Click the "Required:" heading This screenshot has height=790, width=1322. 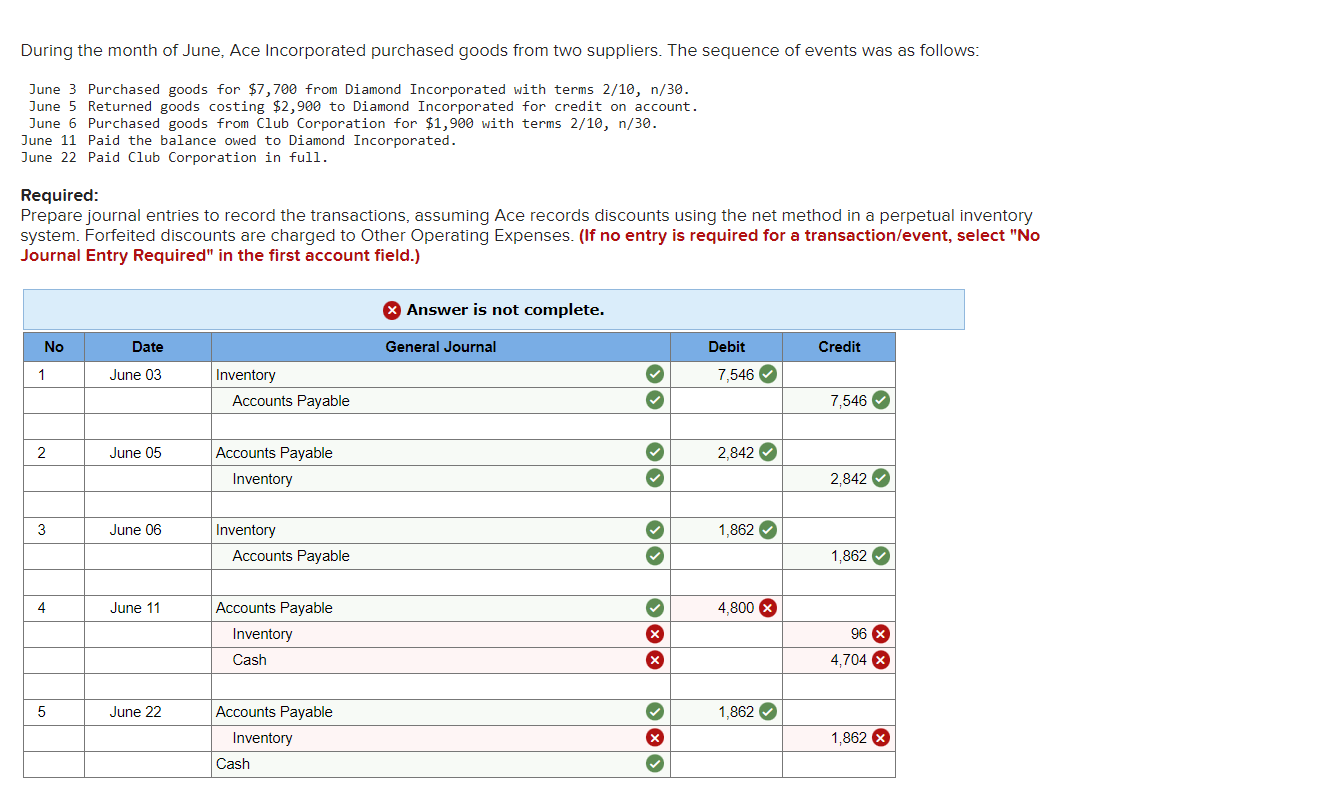click(x=59, y=196)
